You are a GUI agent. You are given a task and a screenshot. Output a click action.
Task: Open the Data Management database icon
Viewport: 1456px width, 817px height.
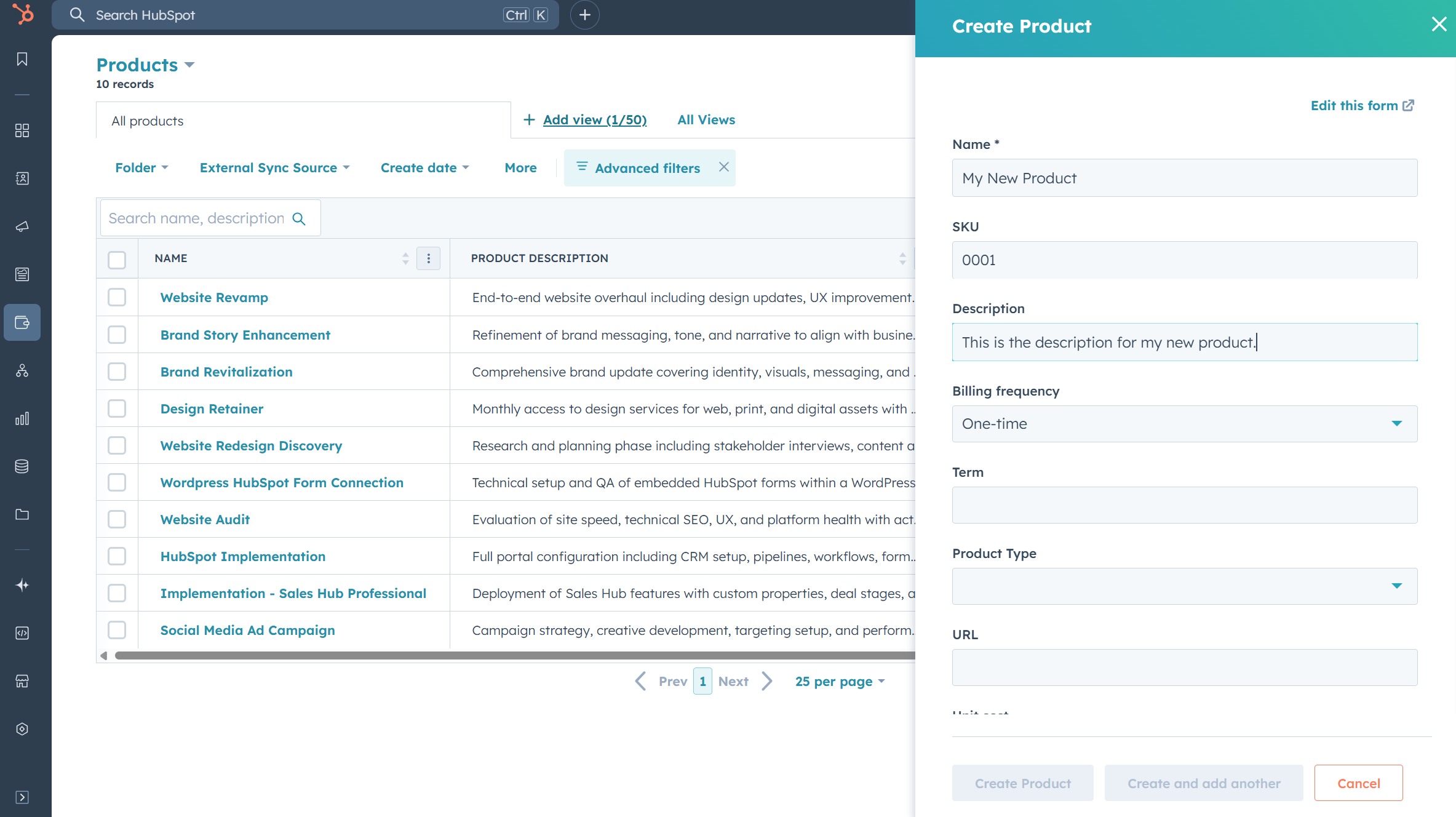click(22, 466)
